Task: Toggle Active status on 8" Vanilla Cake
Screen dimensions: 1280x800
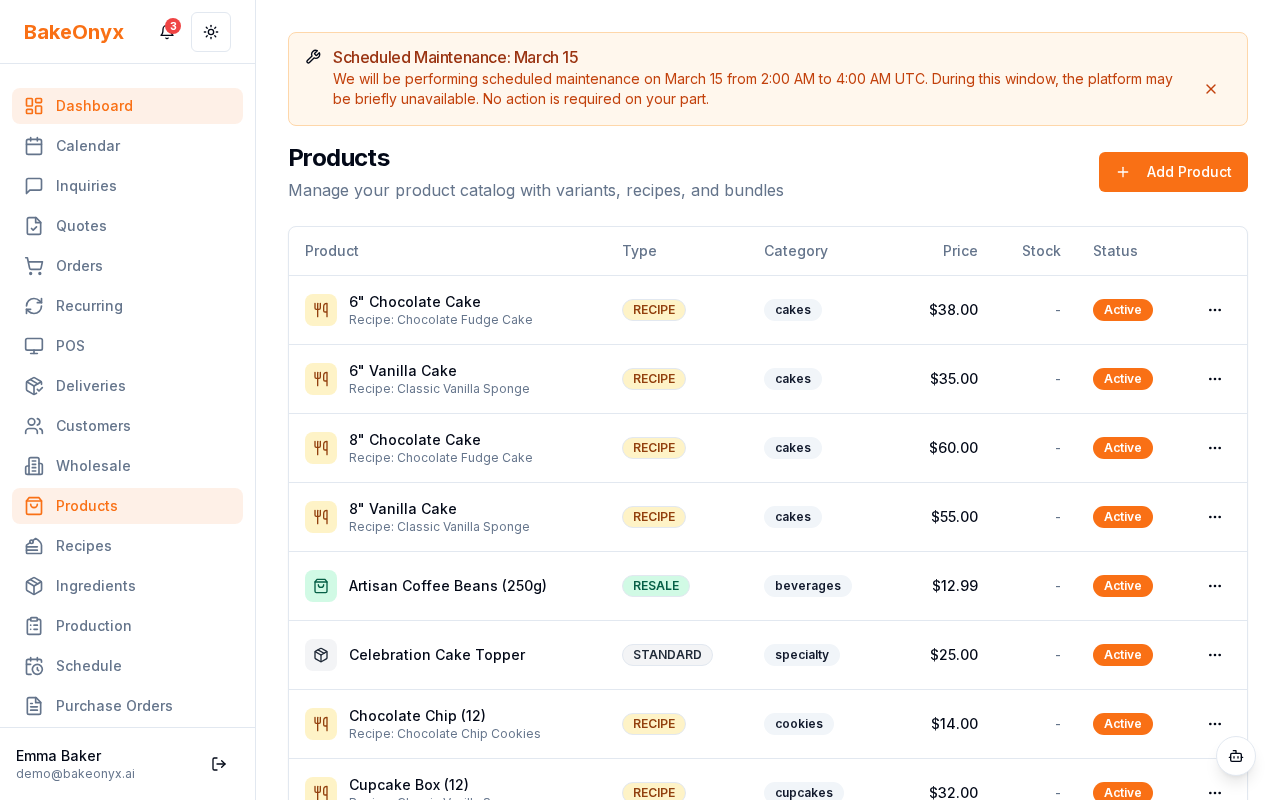Action: point(1122,517)
